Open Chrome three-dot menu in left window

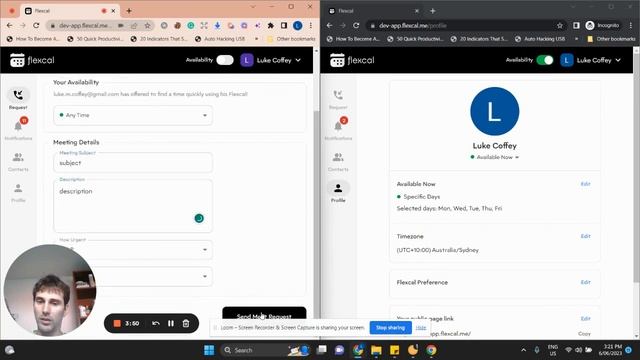311,25
